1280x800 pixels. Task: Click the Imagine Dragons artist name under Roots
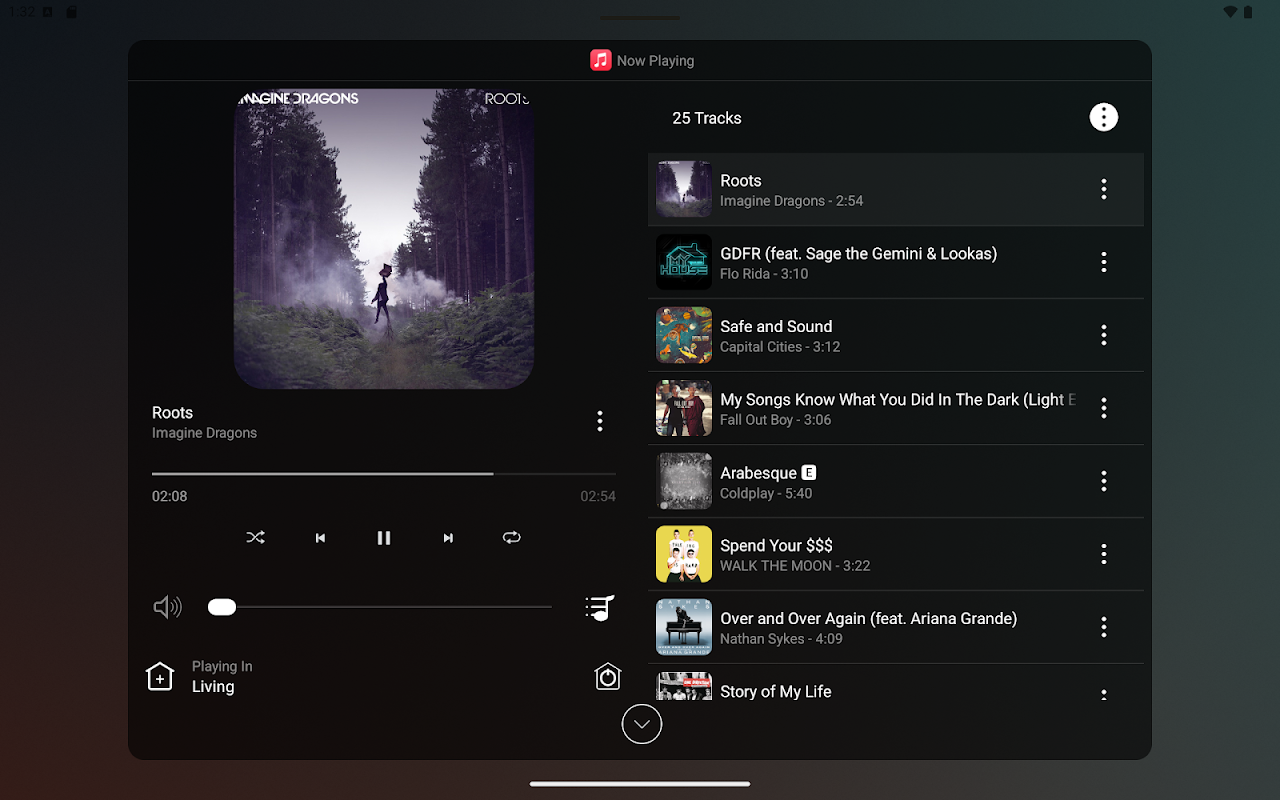(x=204, y=433)
